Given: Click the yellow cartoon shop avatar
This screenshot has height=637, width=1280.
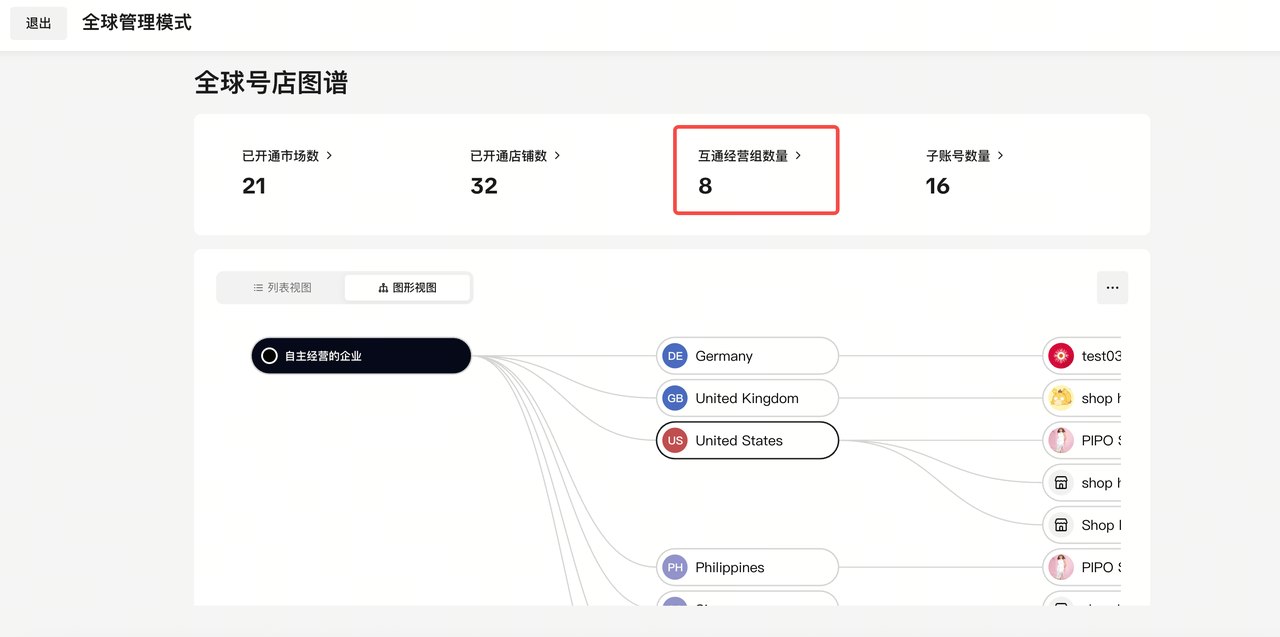Looking at the screenshot, I should click(1060, 398).
